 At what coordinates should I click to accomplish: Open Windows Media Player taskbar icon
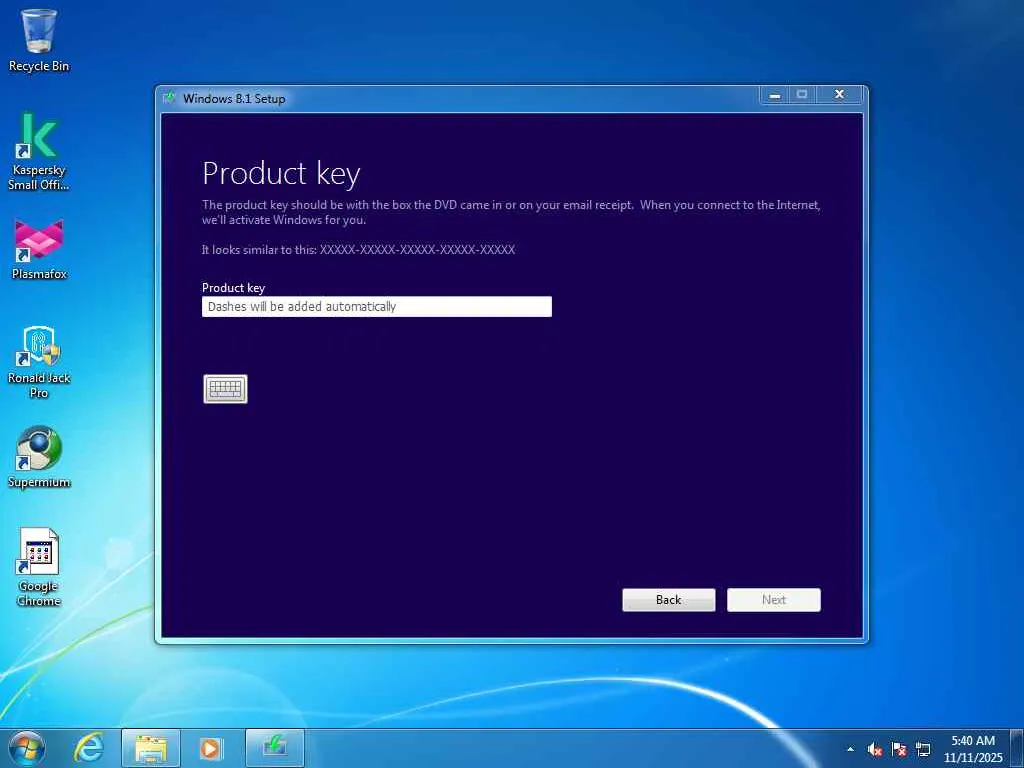tap(211, 748)
